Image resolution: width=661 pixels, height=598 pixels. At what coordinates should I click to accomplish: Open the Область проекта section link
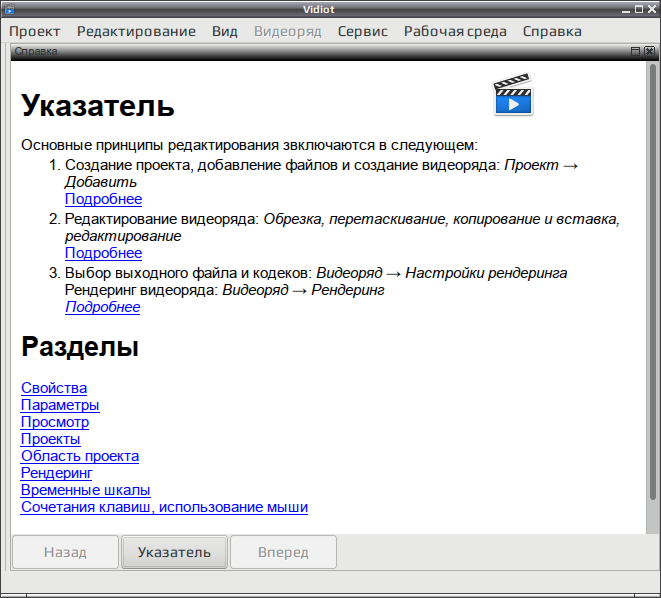[80, 456]
